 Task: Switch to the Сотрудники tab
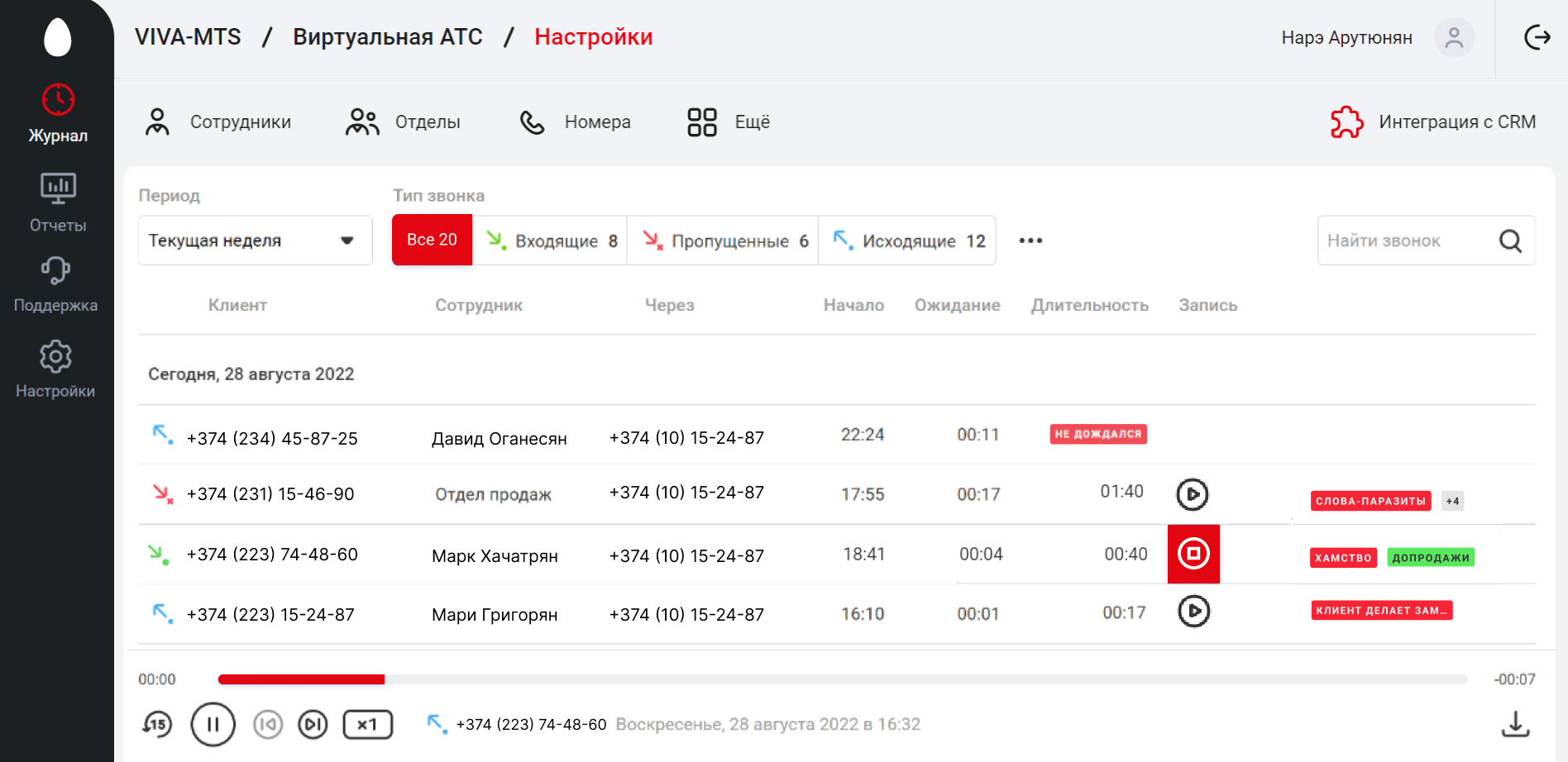pos(218,122)
